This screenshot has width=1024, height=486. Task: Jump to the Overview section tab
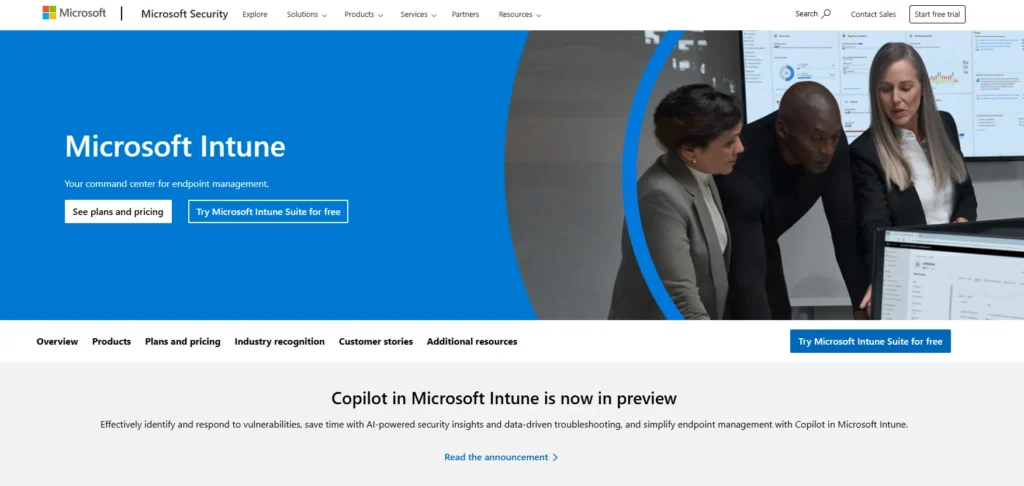[x=57, y=341]
